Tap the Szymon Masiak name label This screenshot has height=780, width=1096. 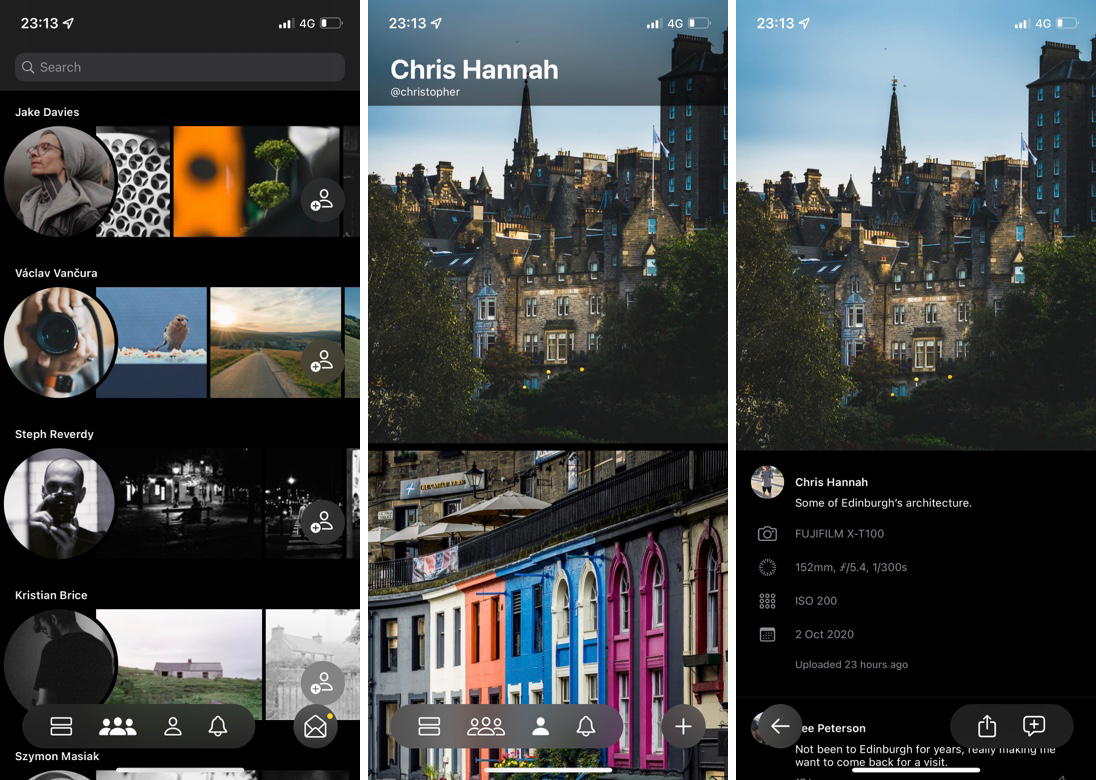[x=57, y=756]
